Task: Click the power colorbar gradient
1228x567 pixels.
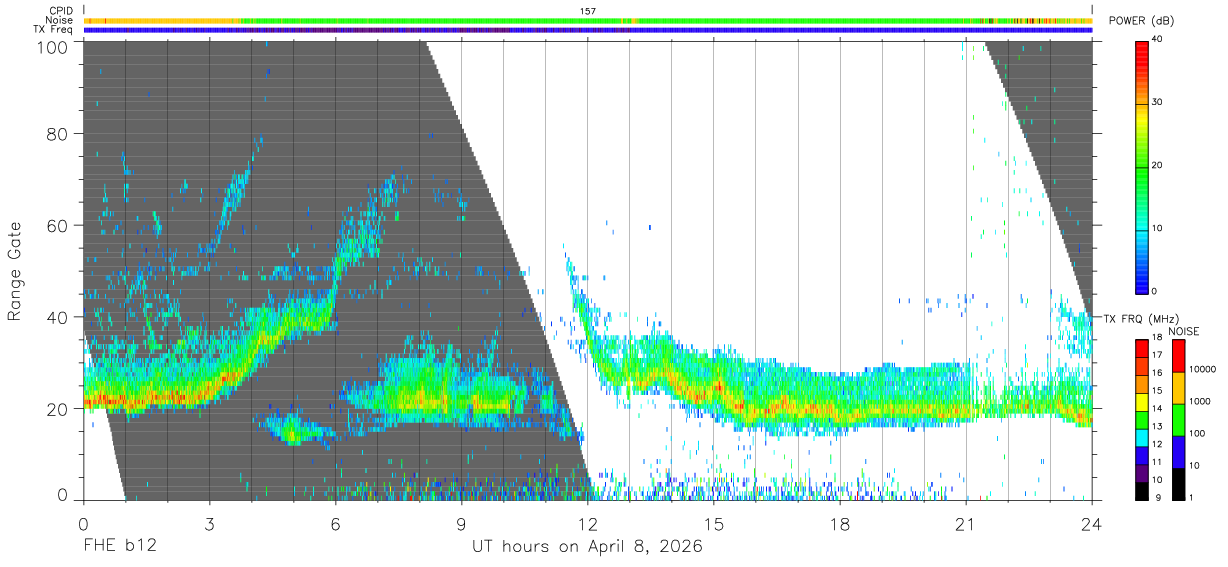Action: click(1142, 166)
